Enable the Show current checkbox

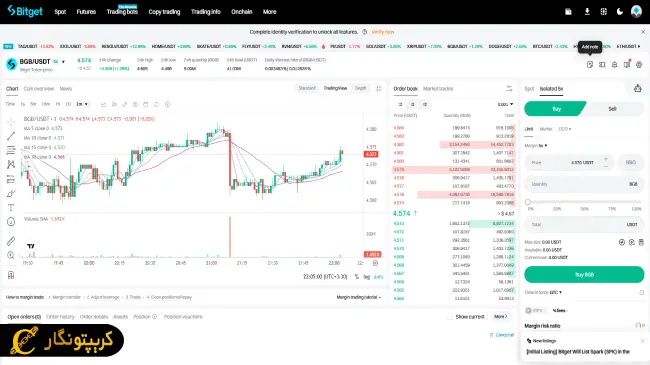(x=450, y=317)
